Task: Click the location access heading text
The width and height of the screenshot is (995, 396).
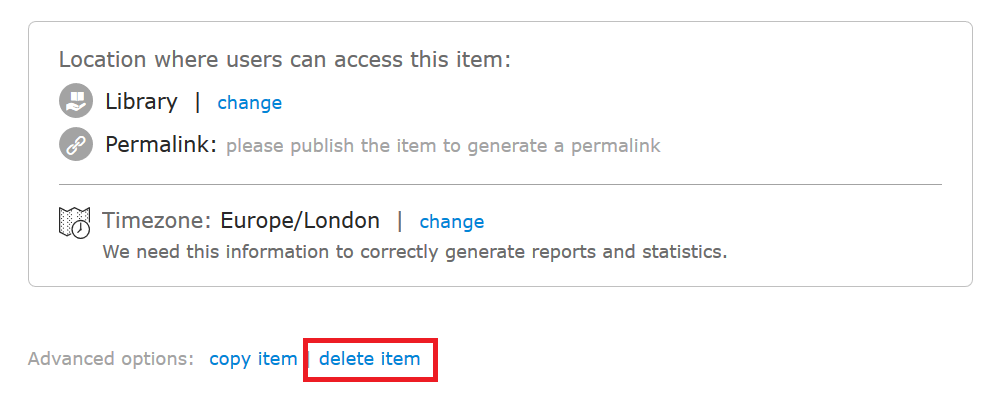Action: pos(285,60)
